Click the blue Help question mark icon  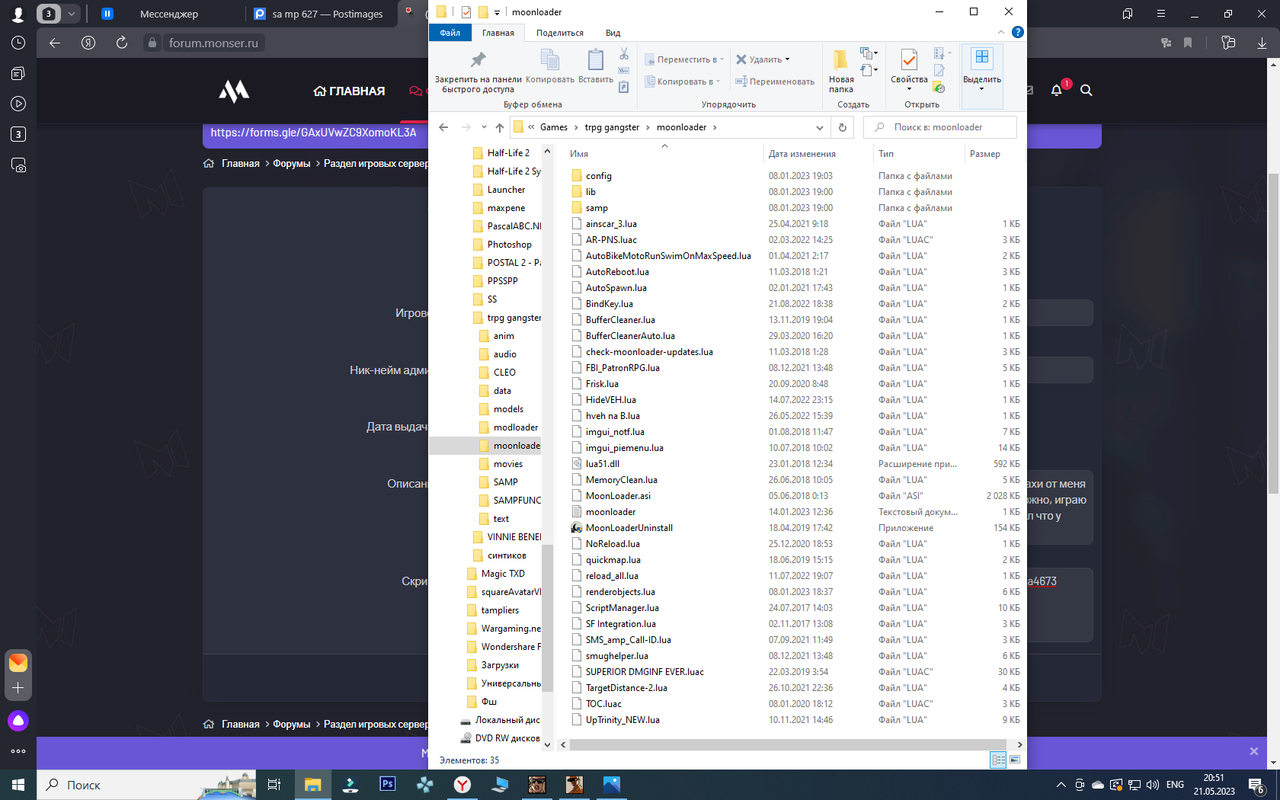[x=1016, y=32]
